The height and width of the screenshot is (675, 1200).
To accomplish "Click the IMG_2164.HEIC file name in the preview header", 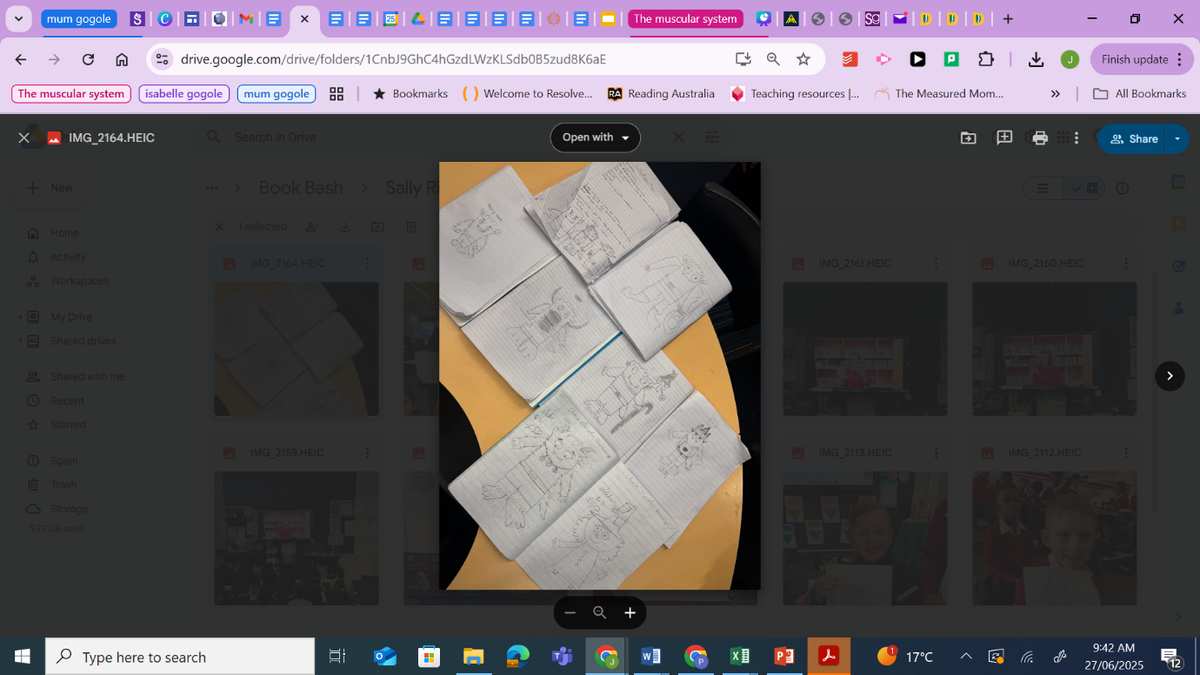I will point(111,138).
